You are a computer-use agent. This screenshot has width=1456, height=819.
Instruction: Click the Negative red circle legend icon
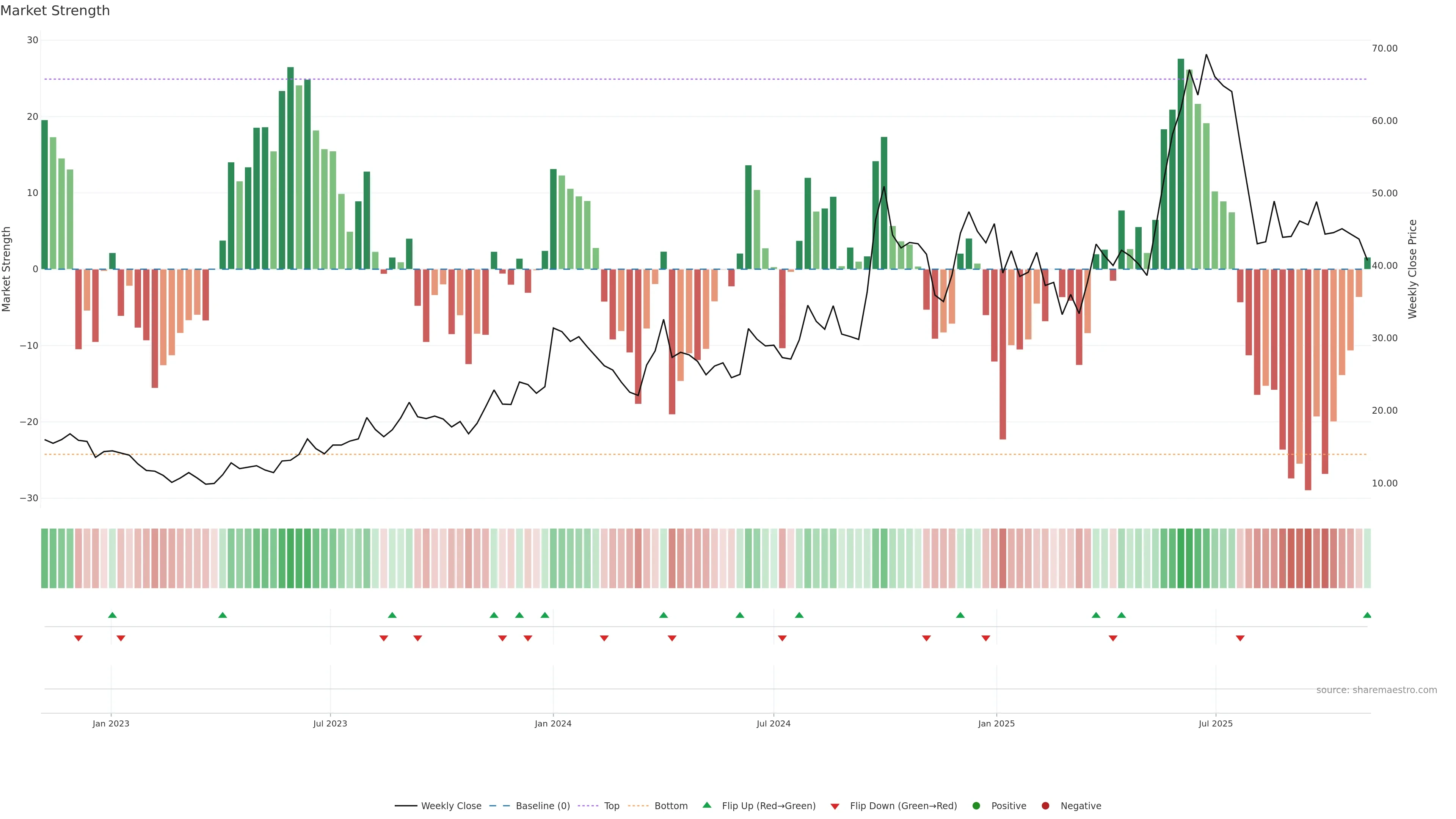click(1045, 805)
